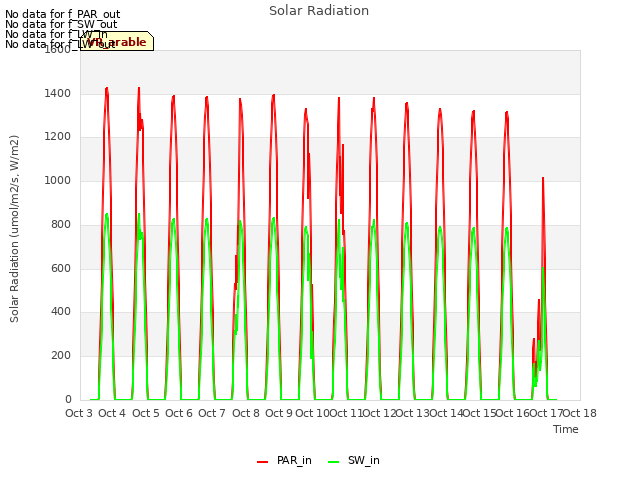Click the 'No data for f_LW_in' message
This screenshot has width=640, height=480.
point(56,34)
